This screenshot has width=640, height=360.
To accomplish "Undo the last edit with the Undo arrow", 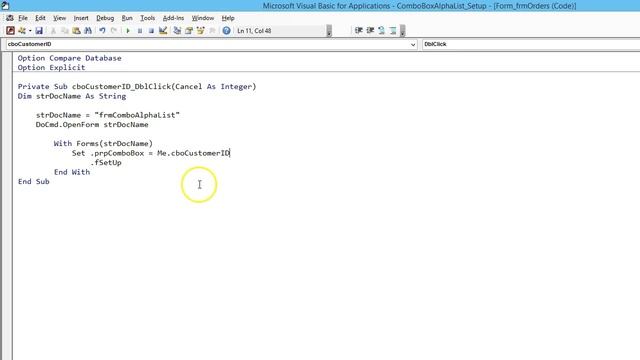I will click(x=102, y=31).
